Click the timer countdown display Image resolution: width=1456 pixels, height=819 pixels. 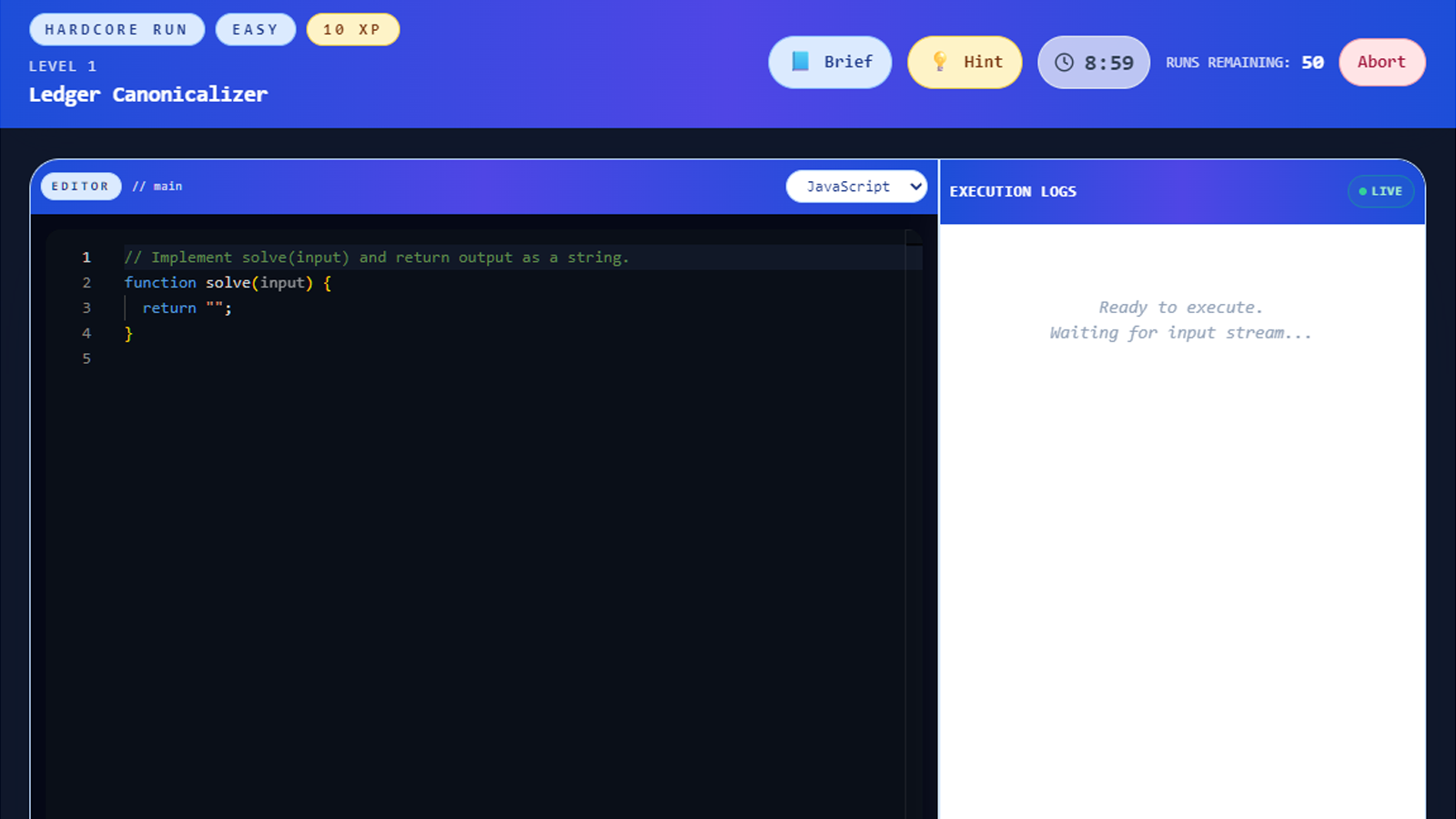pos(1107,62)
